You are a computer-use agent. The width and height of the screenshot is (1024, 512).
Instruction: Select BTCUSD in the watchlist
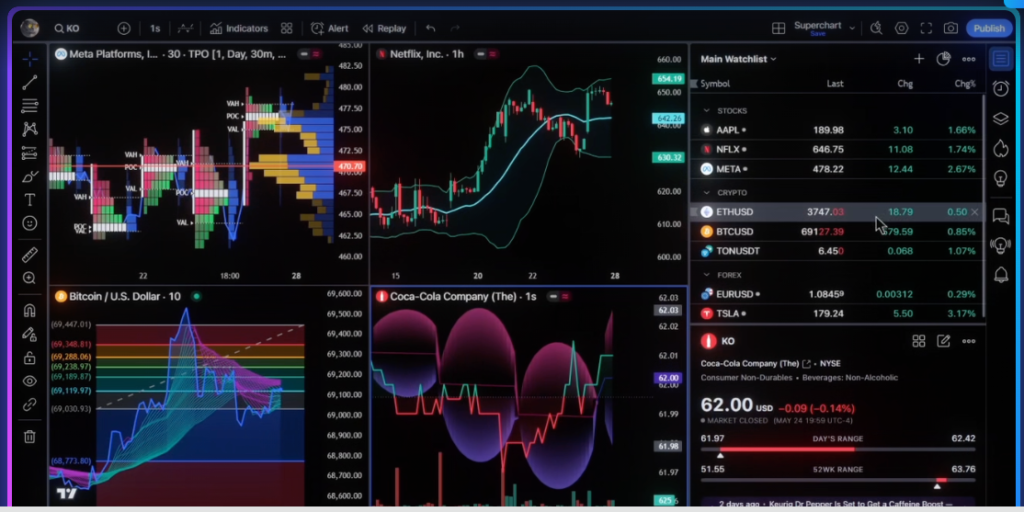[838, 232]
